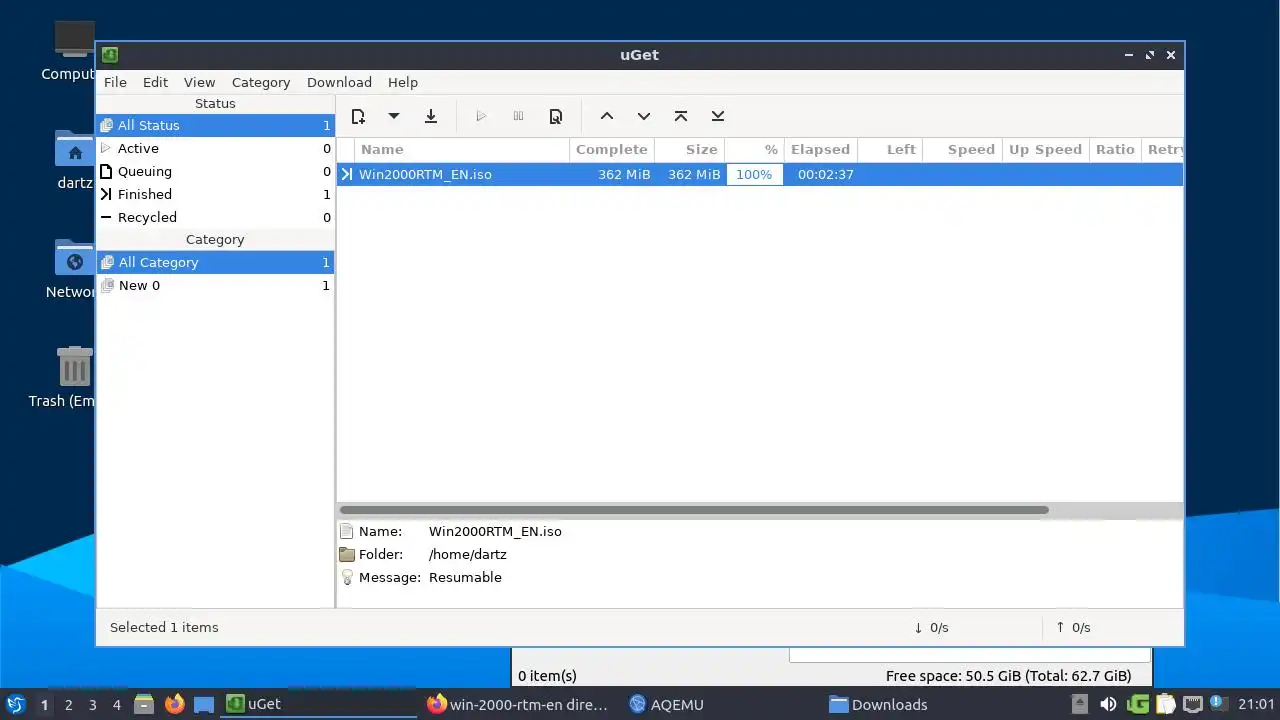Select the Recycled status row
Image resolution: width=1280 pixels, height=720 pixels.
[x=215, y=217]
